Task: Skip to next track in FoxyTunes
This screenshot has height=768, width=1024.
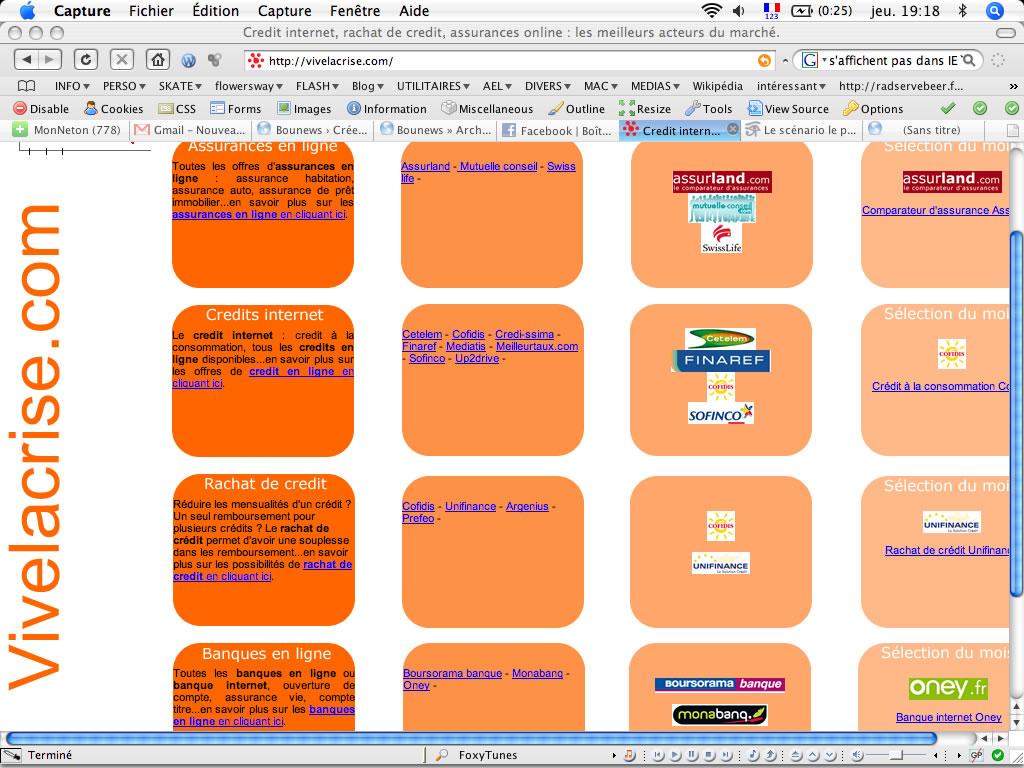Action: tap(726, 755)
